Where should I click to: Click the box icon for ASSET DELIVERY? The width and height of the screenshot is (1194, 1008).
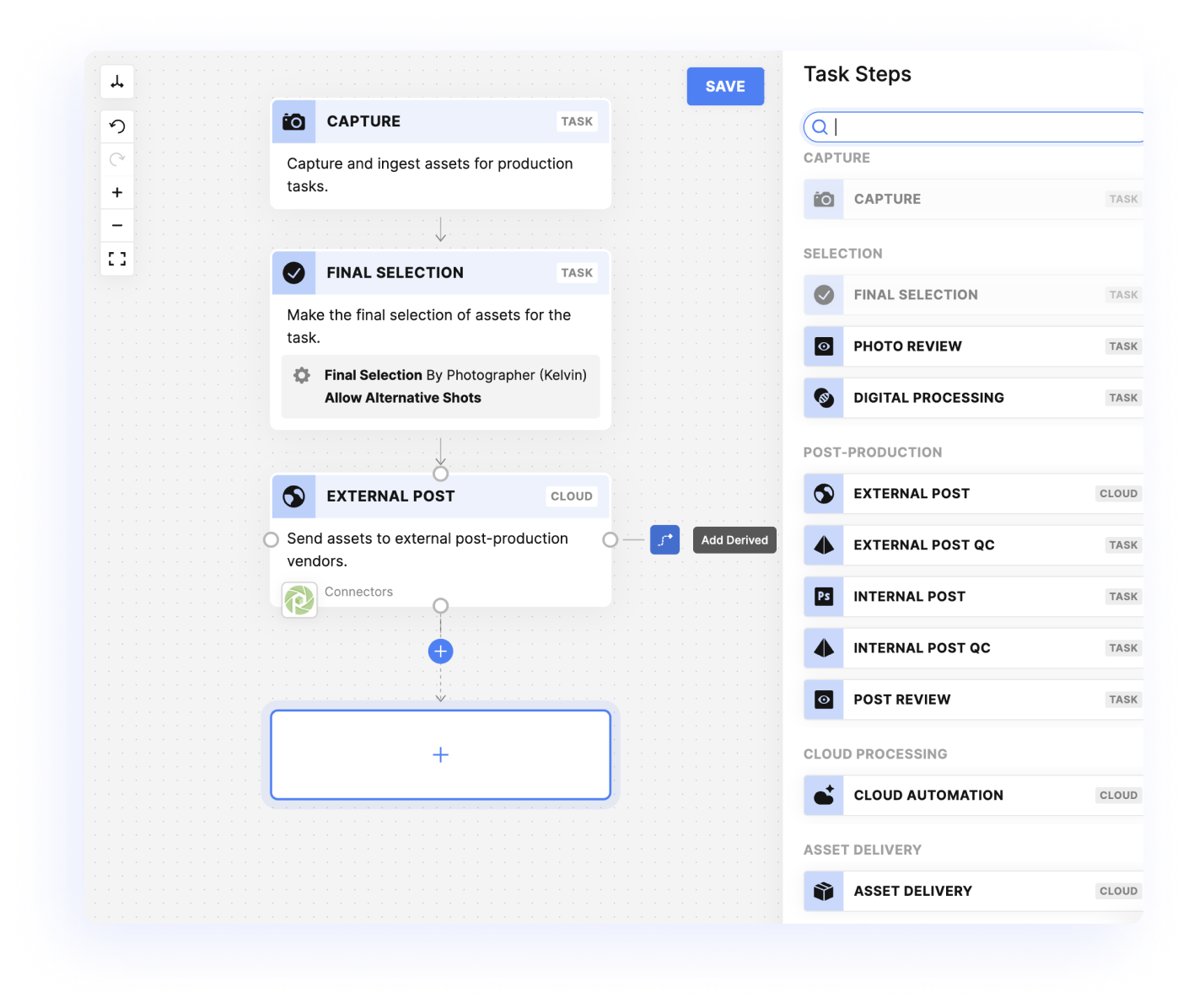pos(823,891)
